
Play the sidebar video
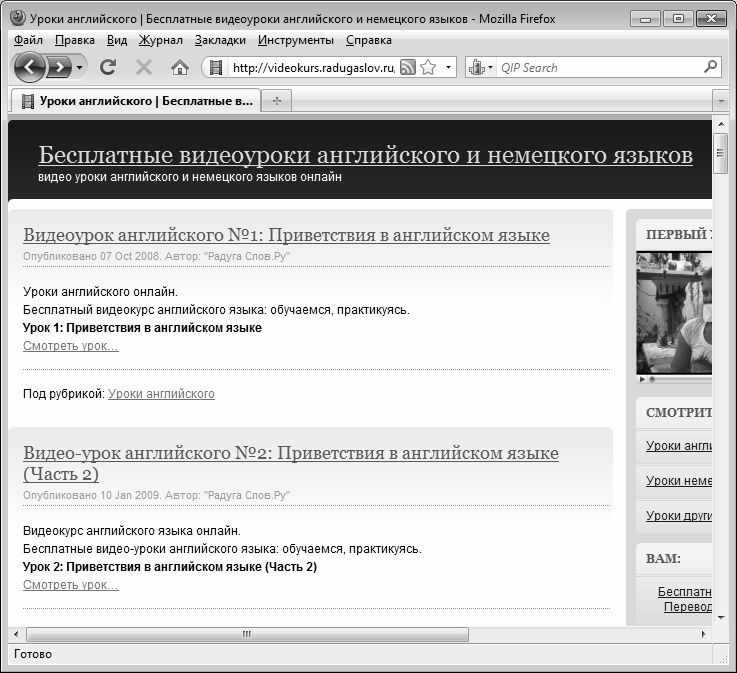pos(641,379)
